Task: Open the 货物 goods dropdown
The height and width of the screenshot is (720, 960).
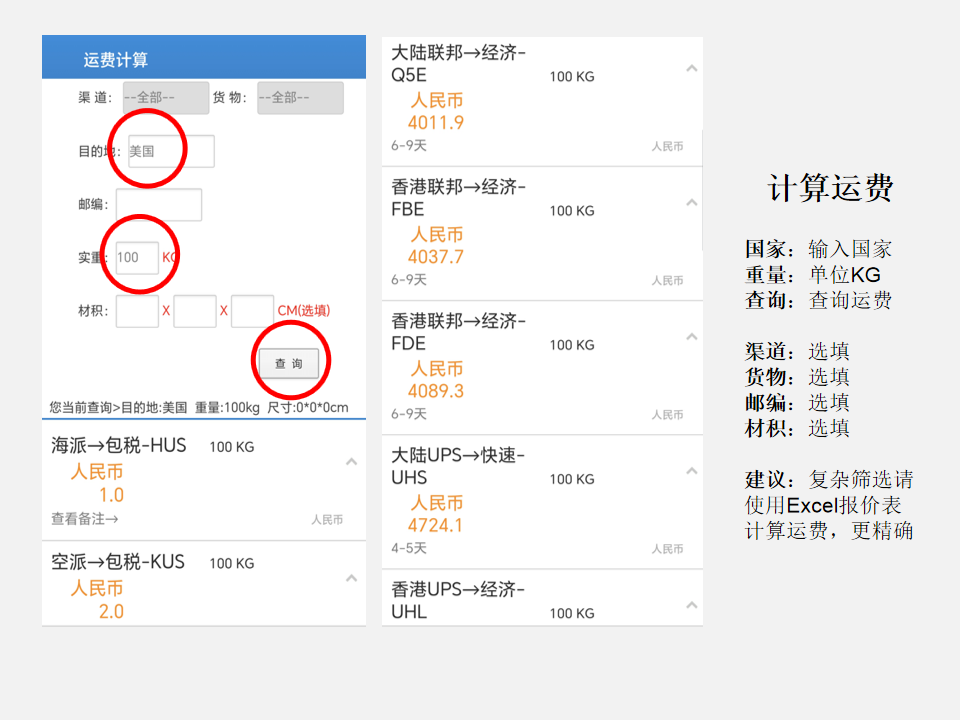Action: click(300, 98)
